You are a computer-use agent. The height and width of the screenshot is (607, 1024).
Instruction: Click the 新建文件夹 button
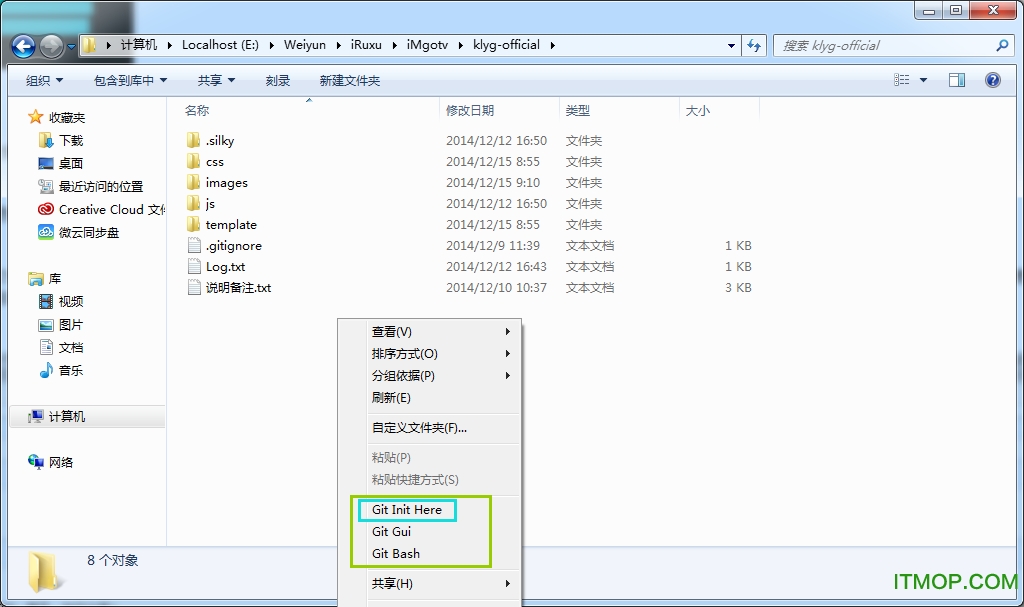tap(350, 80)
